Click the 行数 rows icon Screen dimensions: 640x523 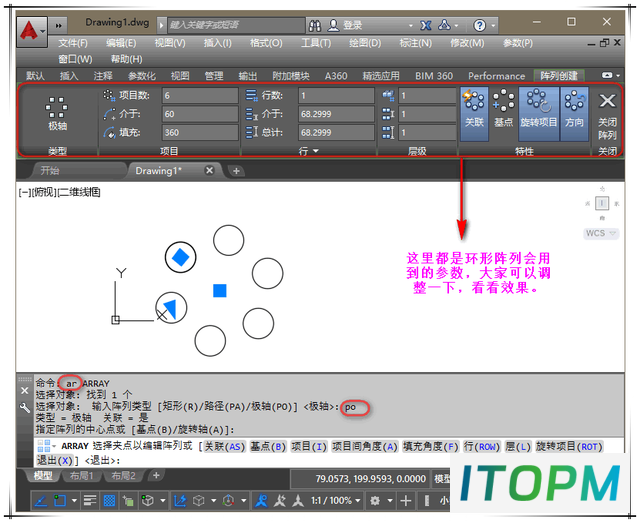point(251,95)
